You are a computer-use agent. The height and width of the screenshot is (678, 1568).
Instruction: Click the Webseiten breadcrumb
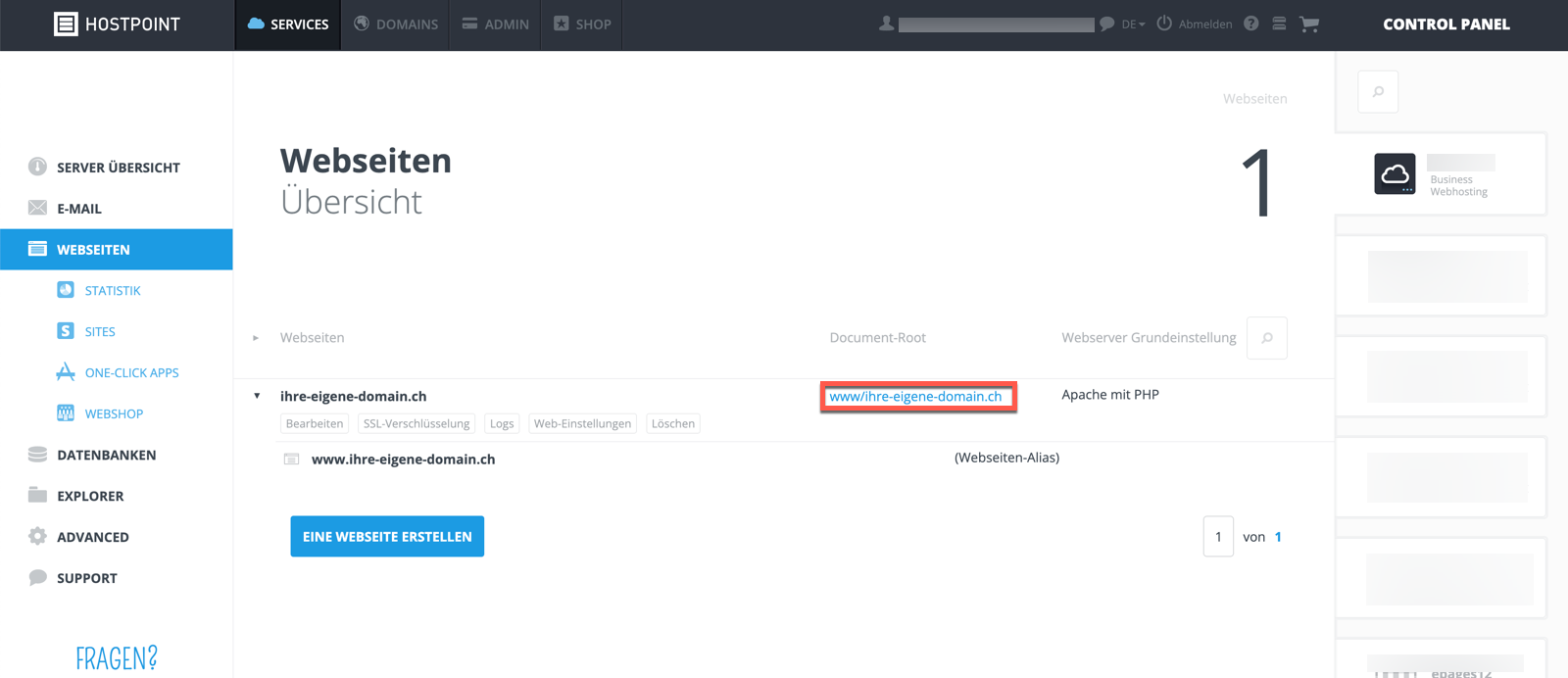[x=1254, y=99]
